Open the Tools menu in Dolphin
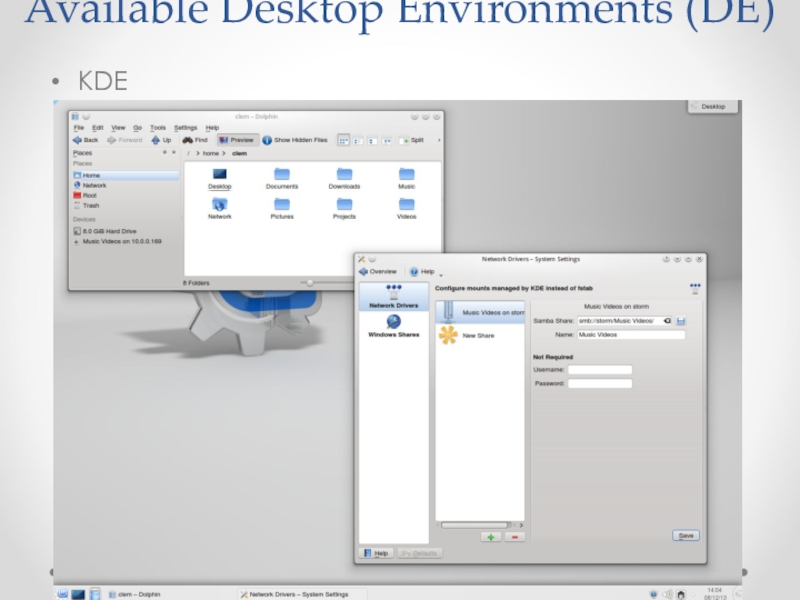 158,128
